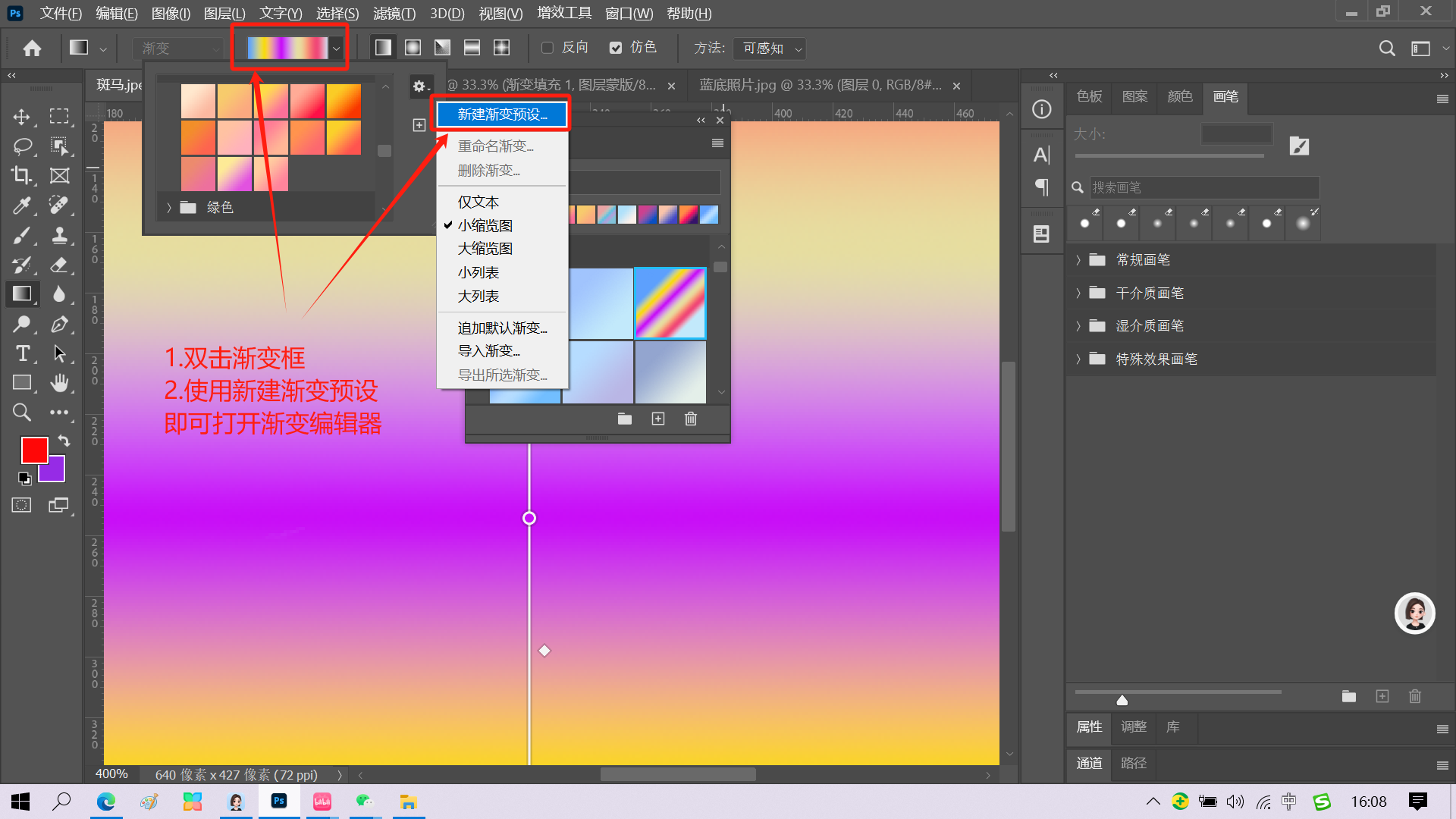Select the Hand tool
The height and width of the screenshot is (819, 1456).
[x=59, y=383]
